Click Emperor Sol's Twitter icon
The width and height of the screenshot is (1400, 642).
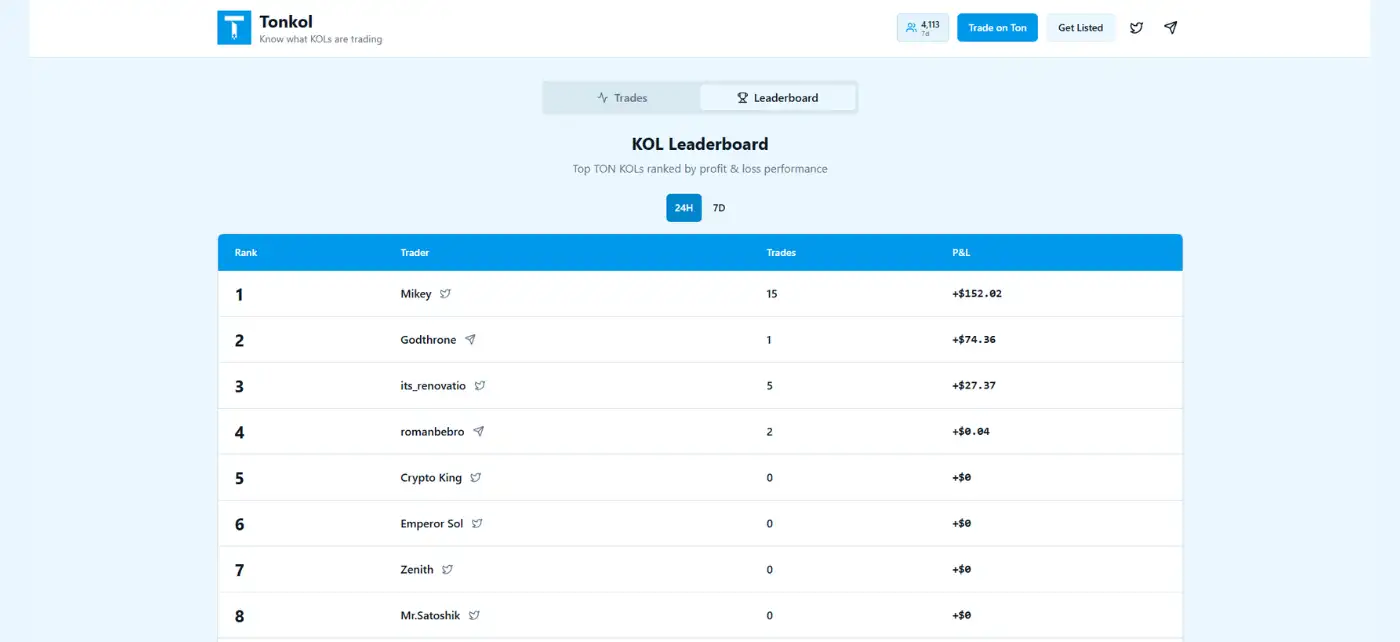[478, 524]
